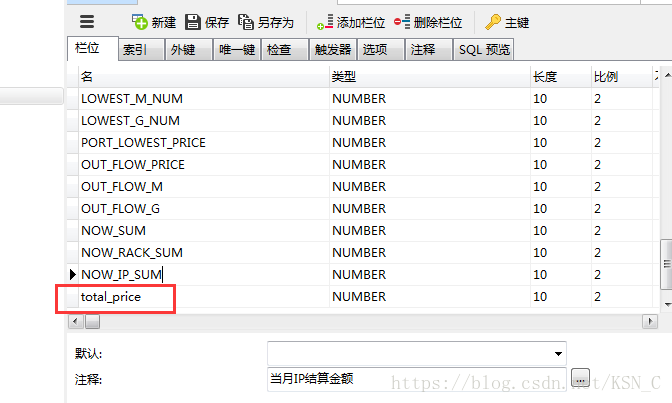Open the 默认 default value dropdown
Screen dimensions: 672x403
point(558,354)
